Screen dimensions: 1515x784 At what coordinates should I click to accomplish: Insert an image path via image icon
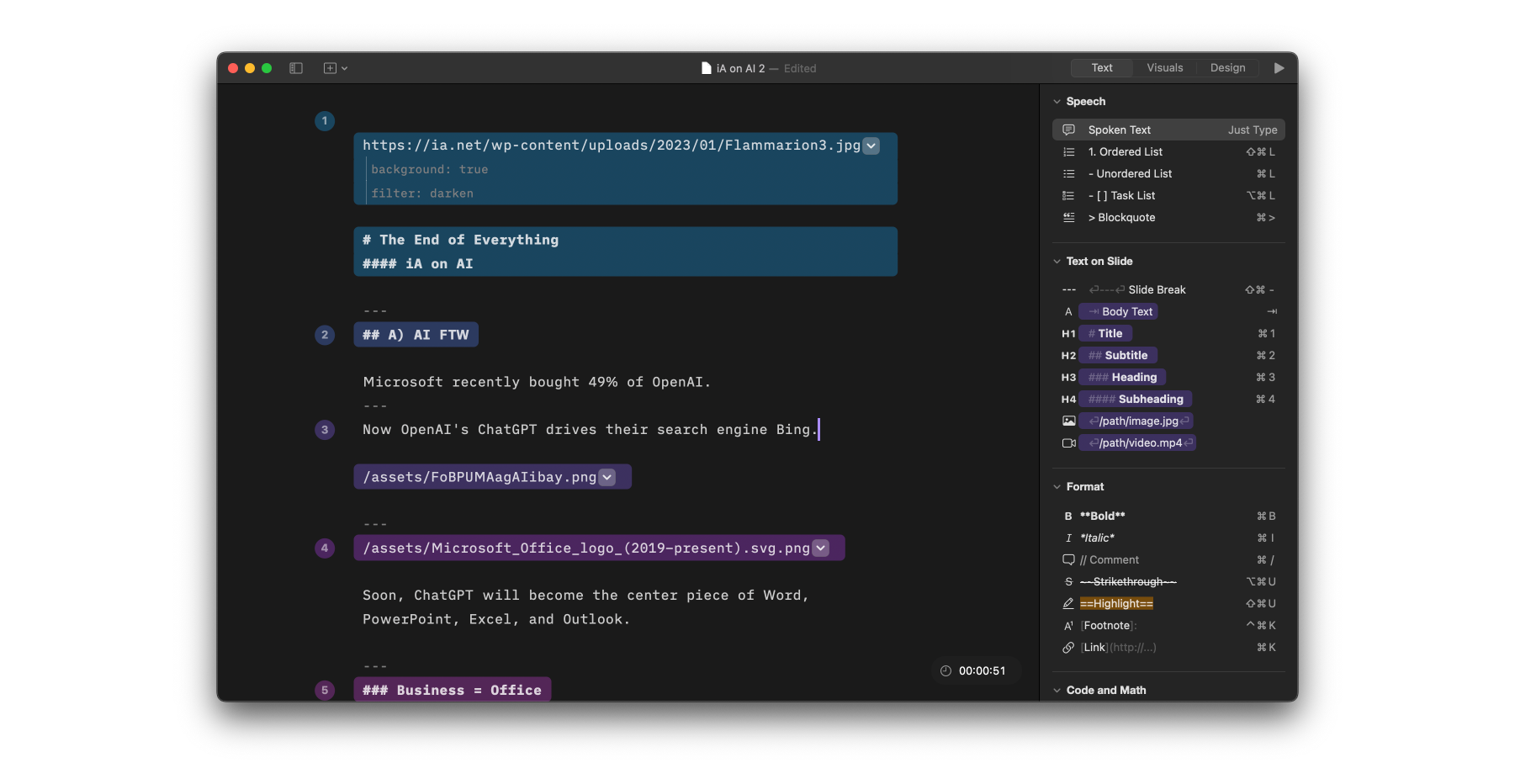point(1069,421)
